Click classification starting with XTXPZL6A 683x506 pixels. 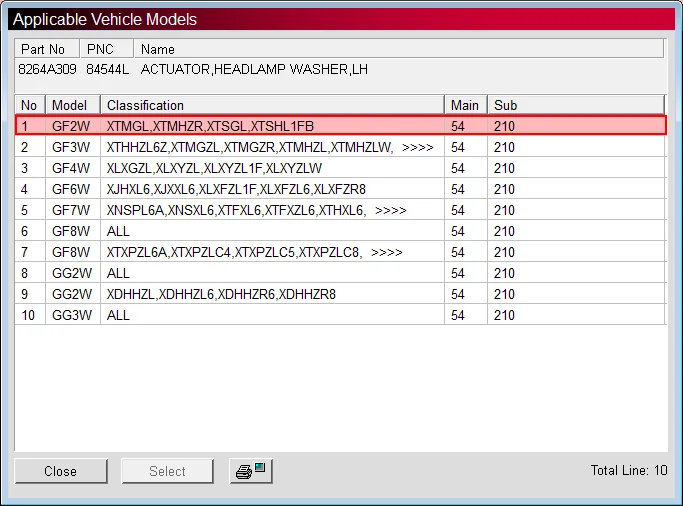(254, 252)
